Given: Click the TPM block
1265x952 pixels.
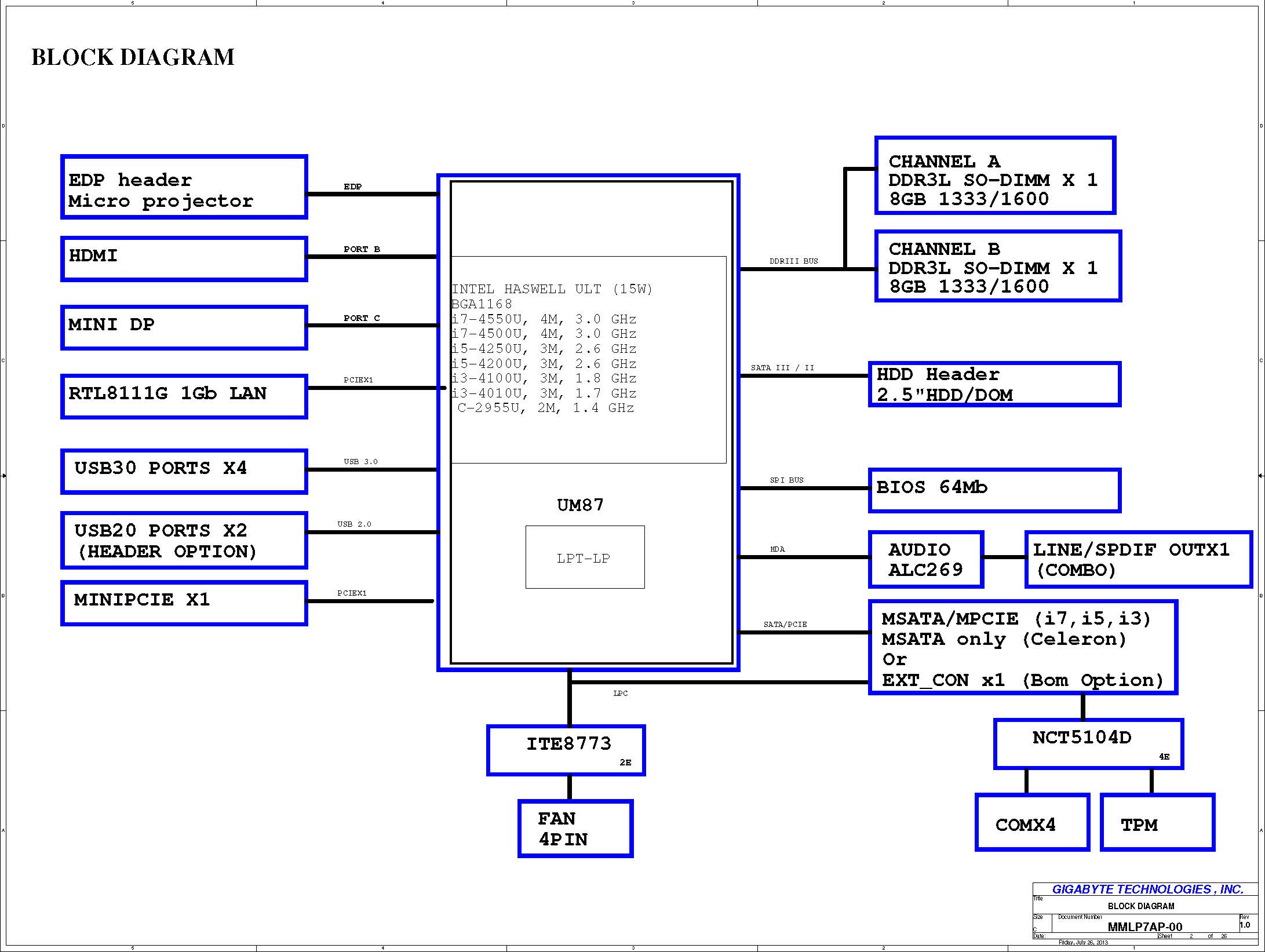Looking at the screenshot, I should (x=1157, y=822).
